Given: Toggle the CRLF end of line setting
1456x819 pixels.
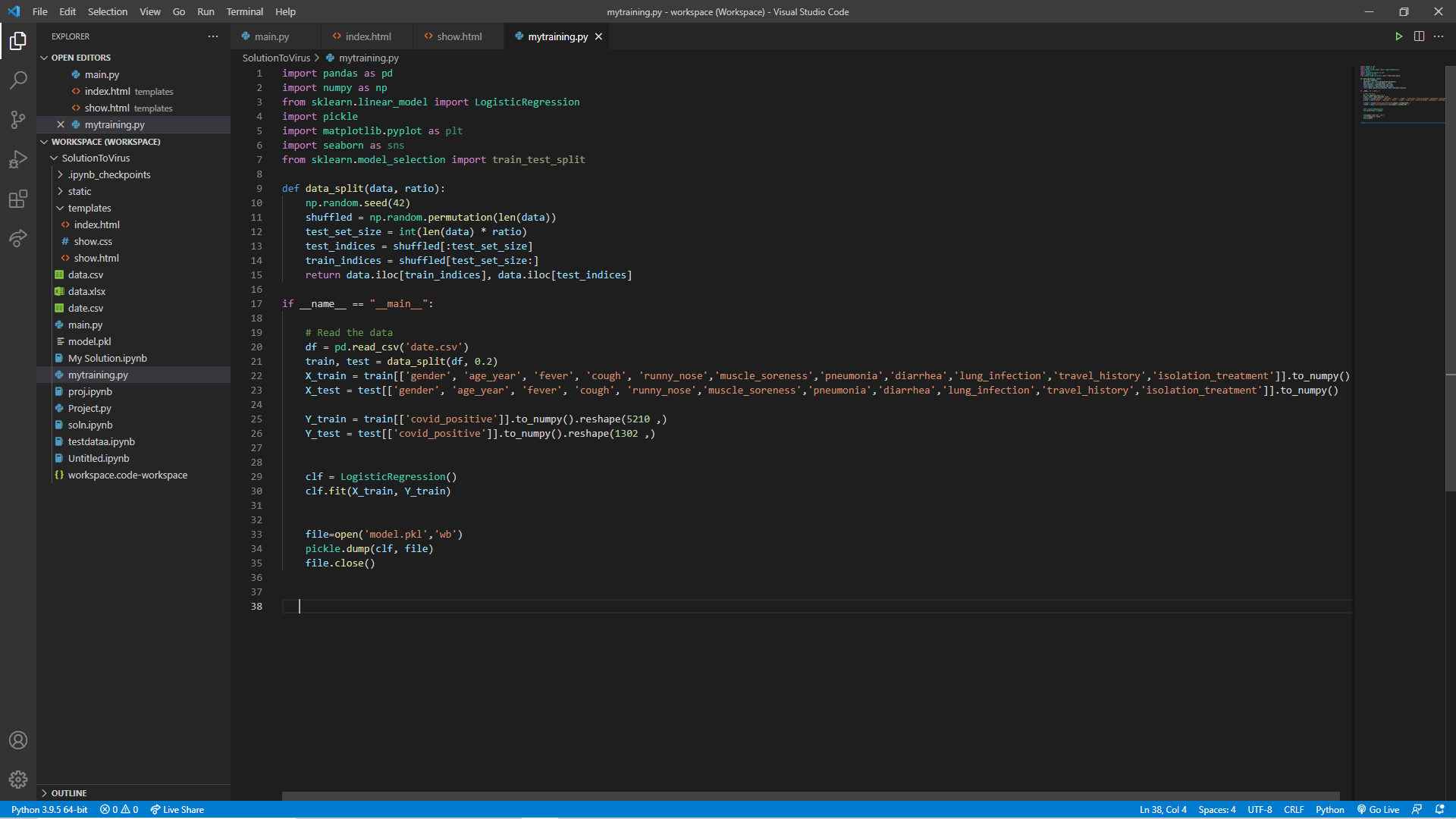Looking at the screenshot, I should pyautogui.click(x=1293, y=809).
